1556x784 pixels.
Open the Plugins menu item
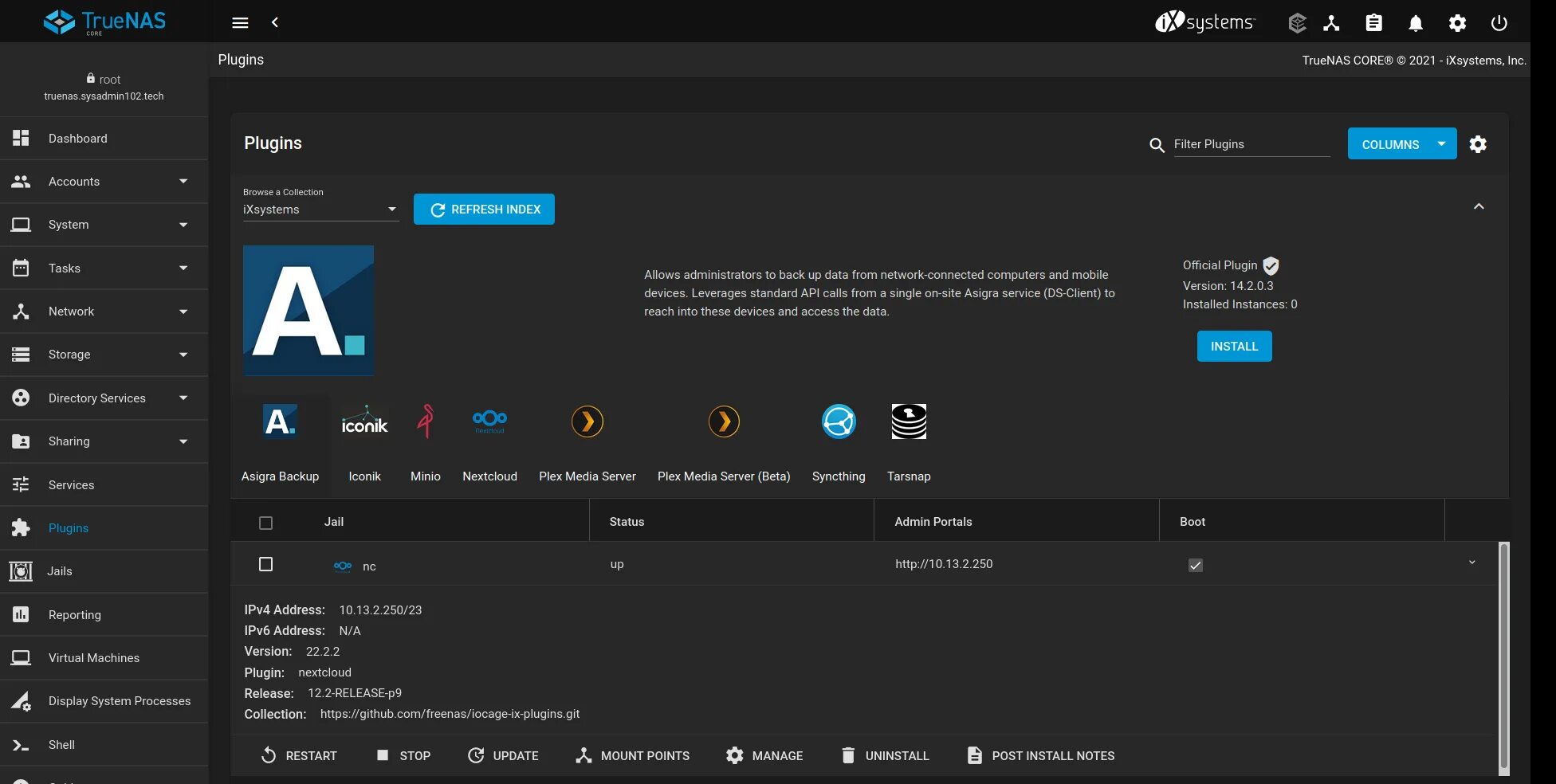pos(104,527)
